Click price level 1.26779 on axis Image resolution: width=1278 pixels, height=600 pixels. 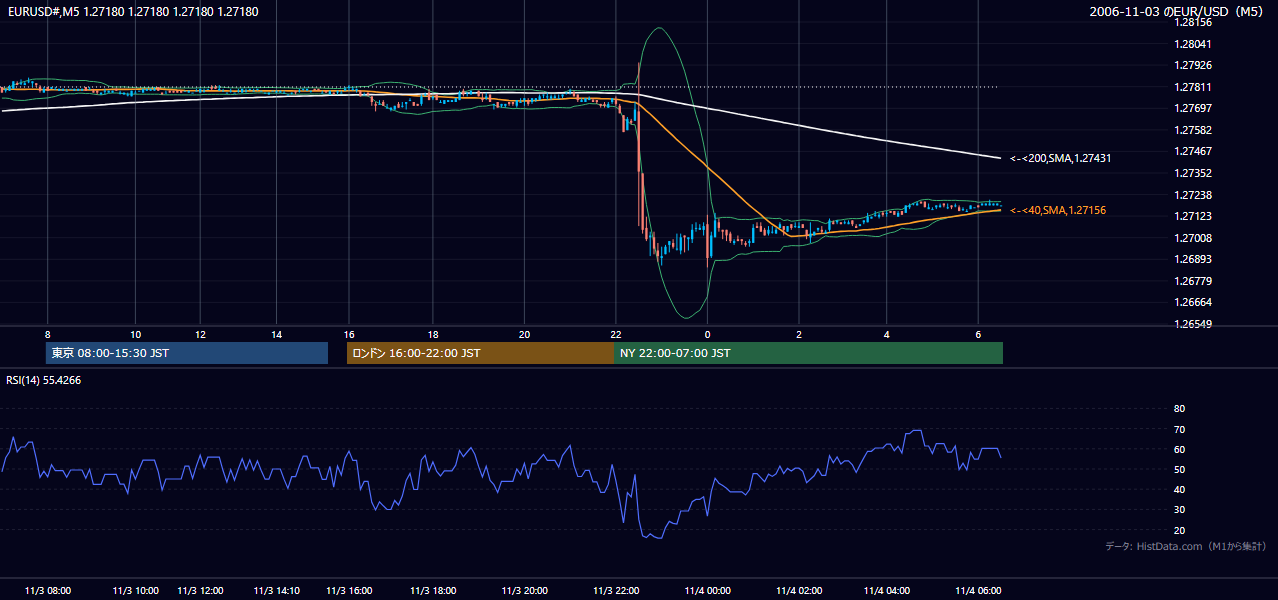coord(1193,281)
